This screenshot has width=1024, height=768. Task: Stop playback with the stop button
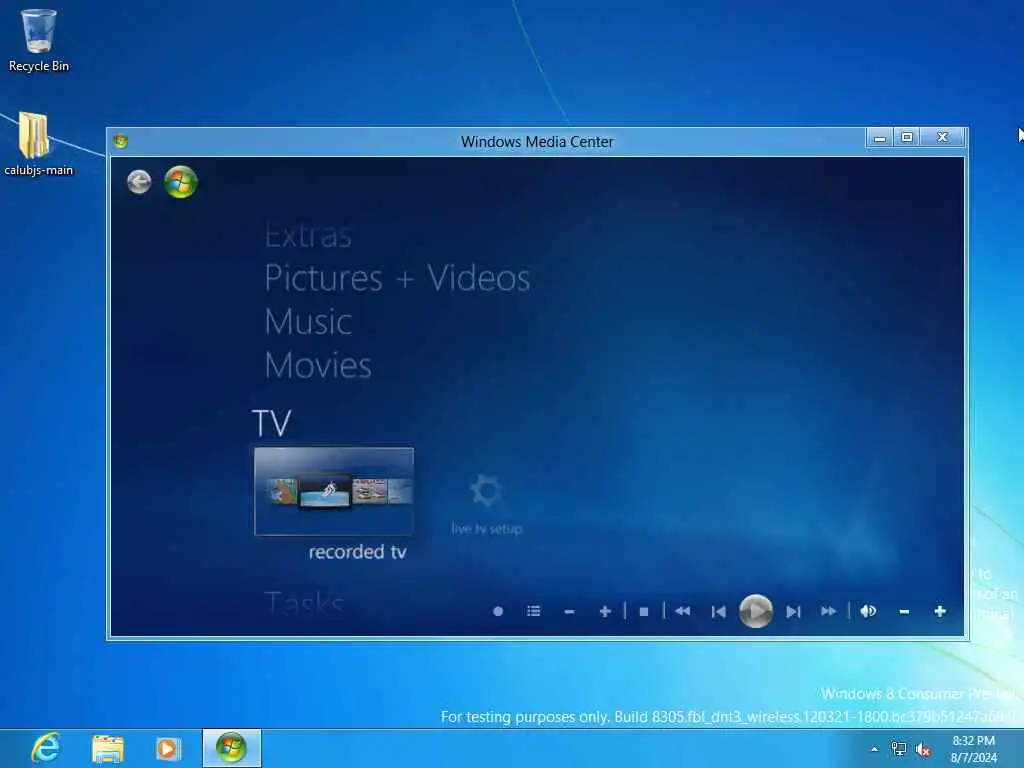644,612
